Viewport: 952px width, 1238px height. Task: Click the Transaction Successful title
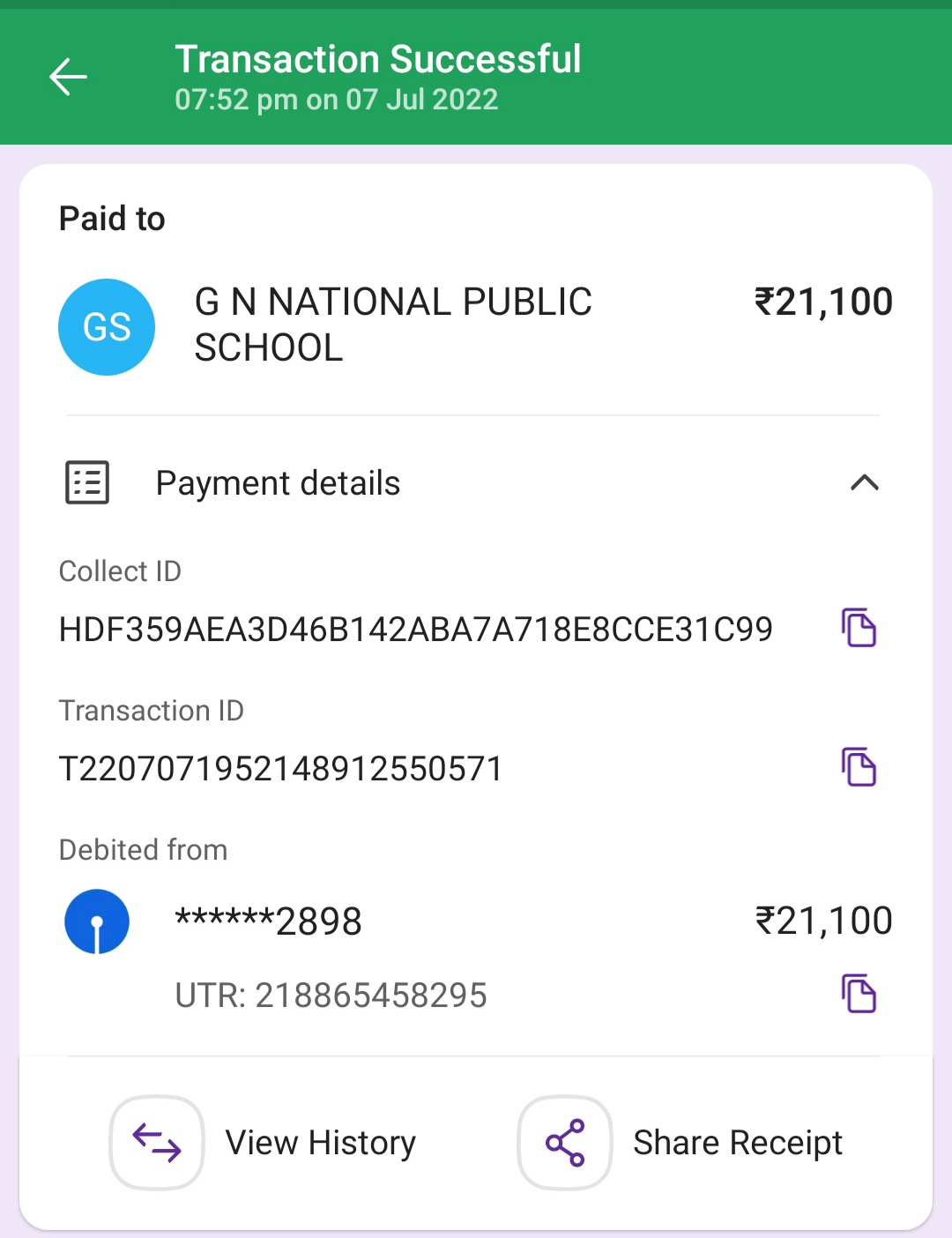pyautogui.click(x=377, y=60)
